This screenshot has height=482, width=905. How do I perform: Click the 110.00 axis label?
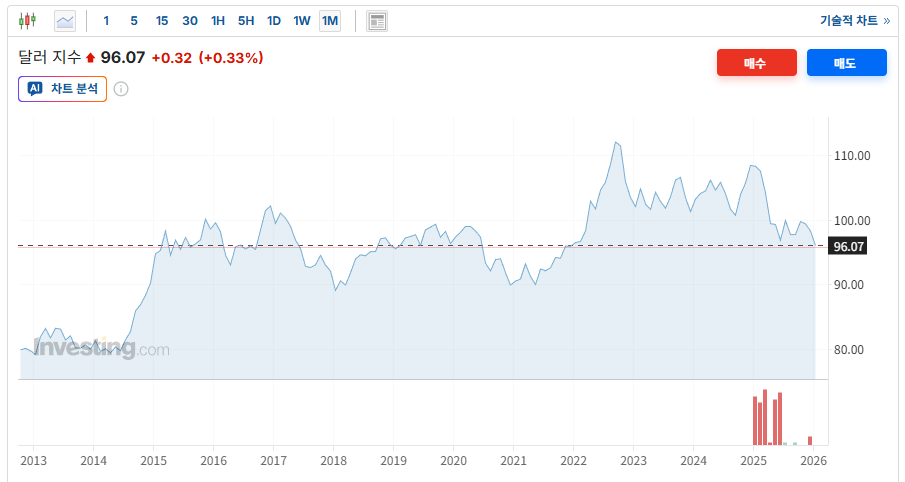tap(852, 156)
